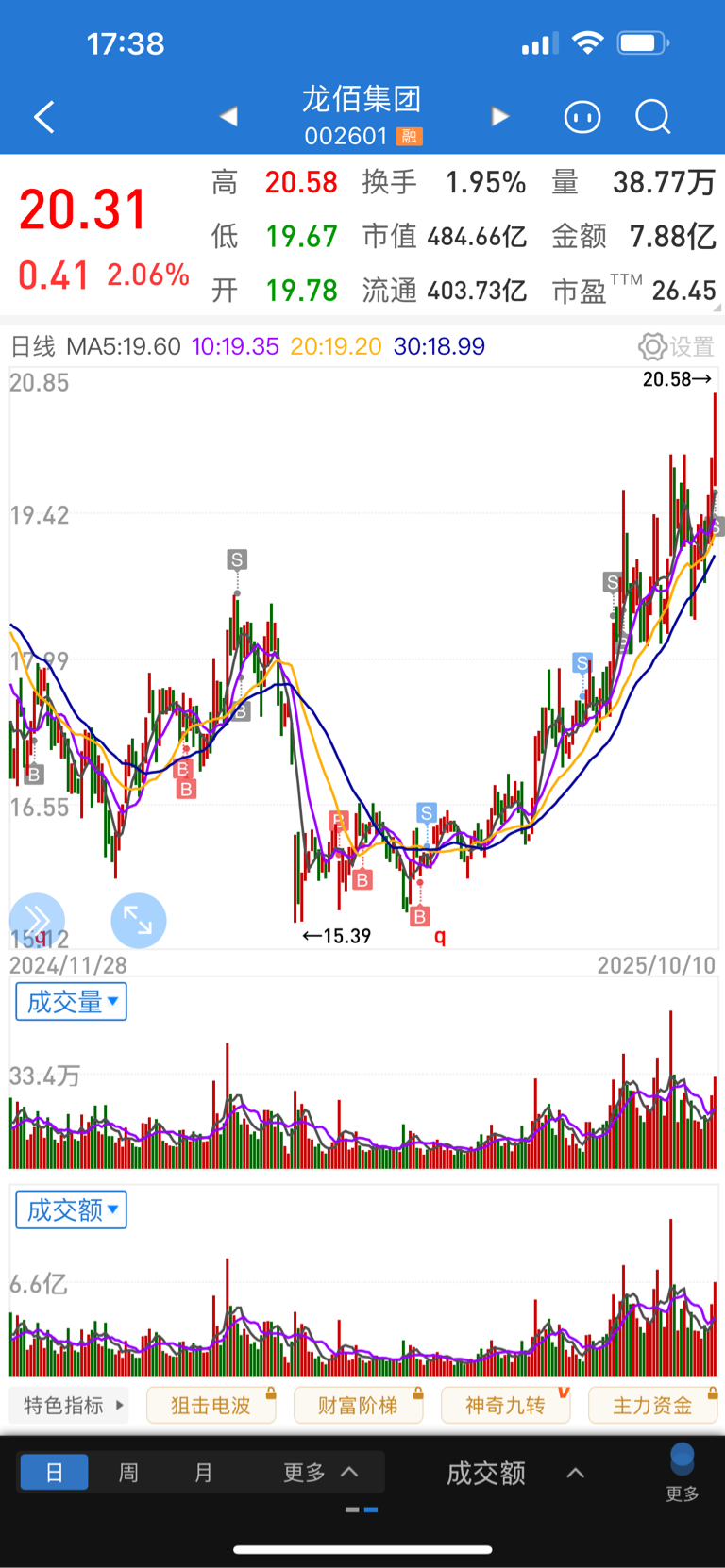
Task: Tap the stock code 002601
Action: [346, 137]
